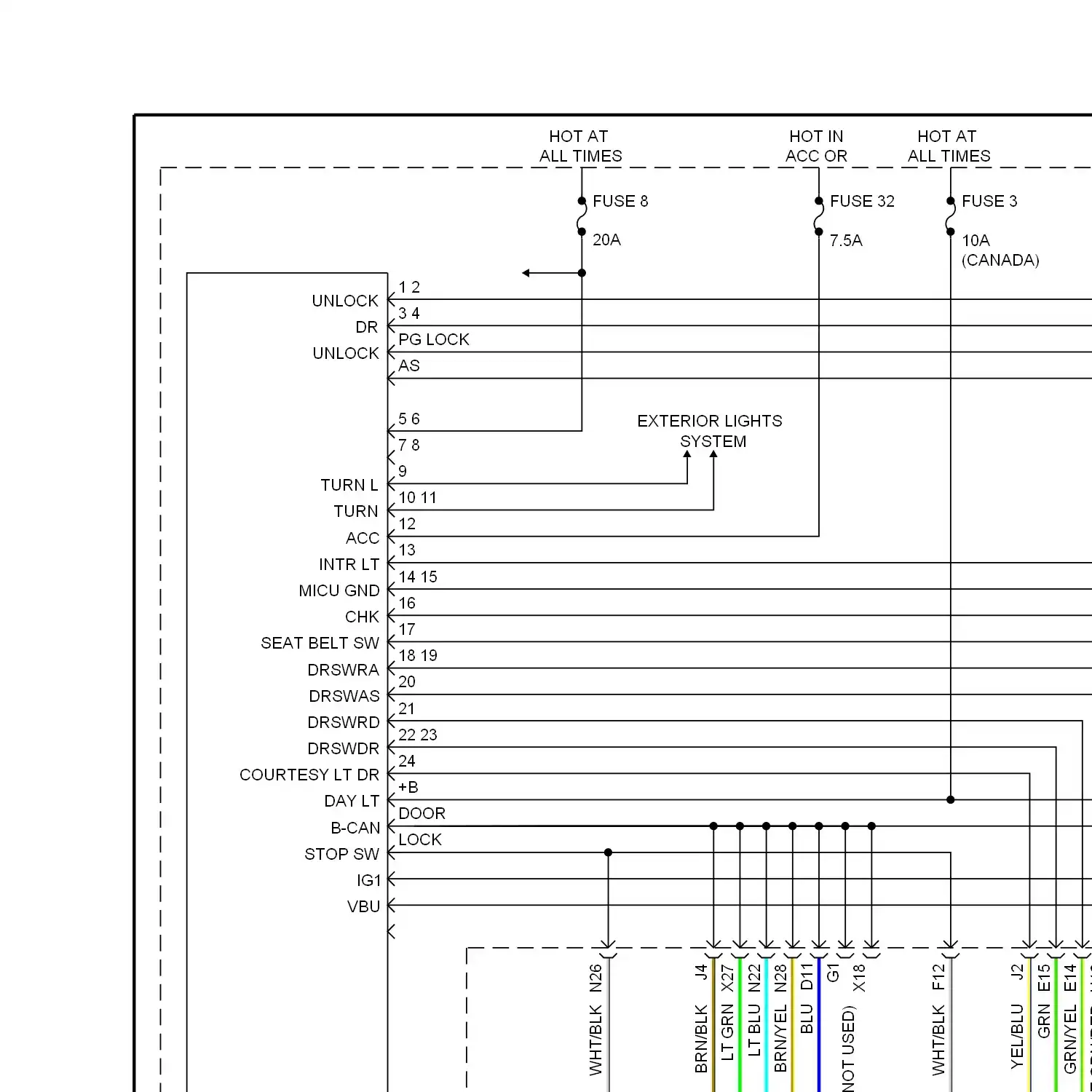Click the E15 connector label

click(x=1044, y=978)
